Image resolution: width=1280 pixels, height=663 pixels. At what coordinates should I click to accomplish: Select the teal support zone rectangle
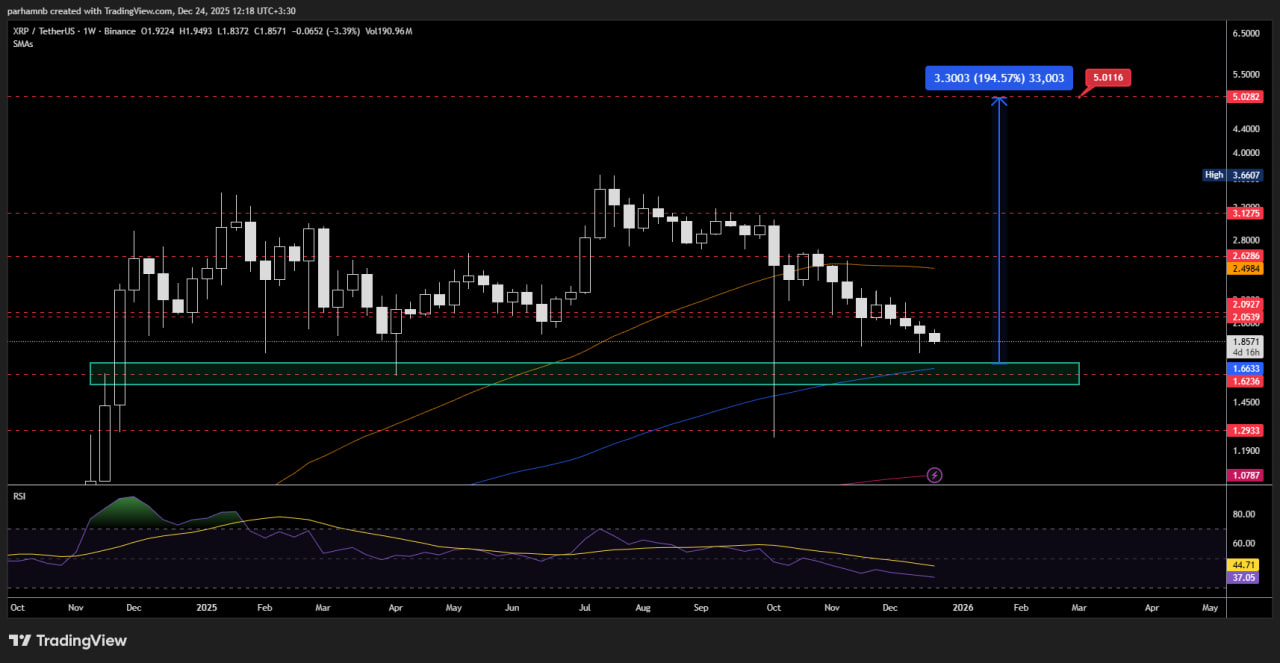[584, 373]
